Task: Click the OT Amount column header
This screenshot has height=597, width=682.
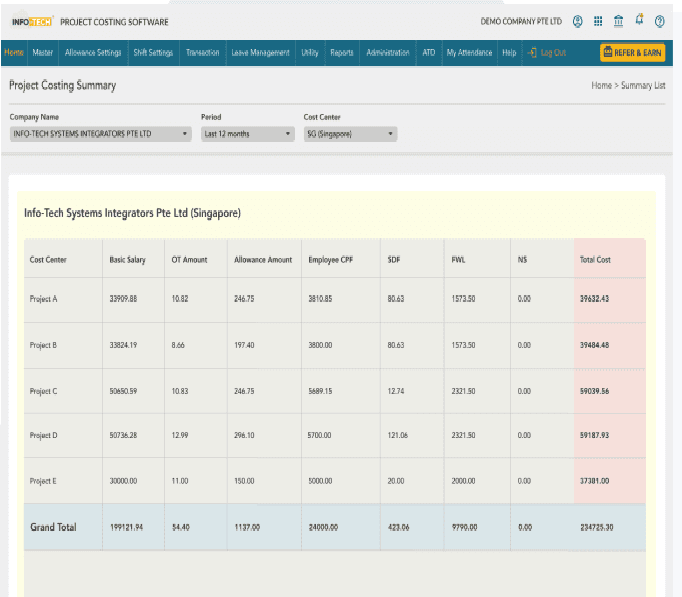Action: click(x=189, y=260)
